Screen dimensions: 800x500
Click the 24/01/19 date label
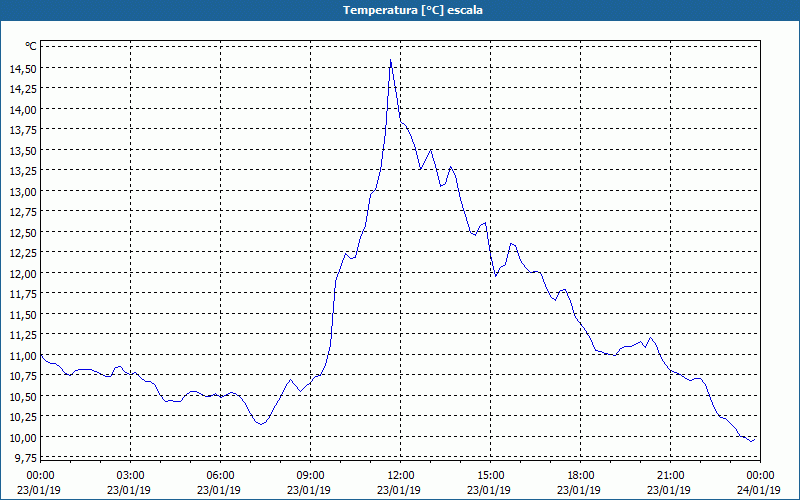(x=759, y=490)
